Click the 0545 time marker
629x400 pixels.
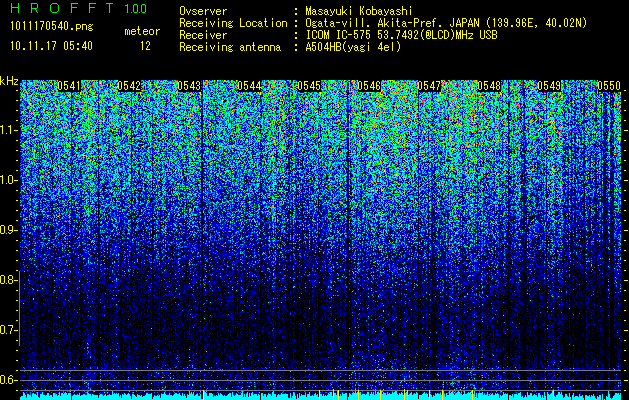[x=309, y=86]
